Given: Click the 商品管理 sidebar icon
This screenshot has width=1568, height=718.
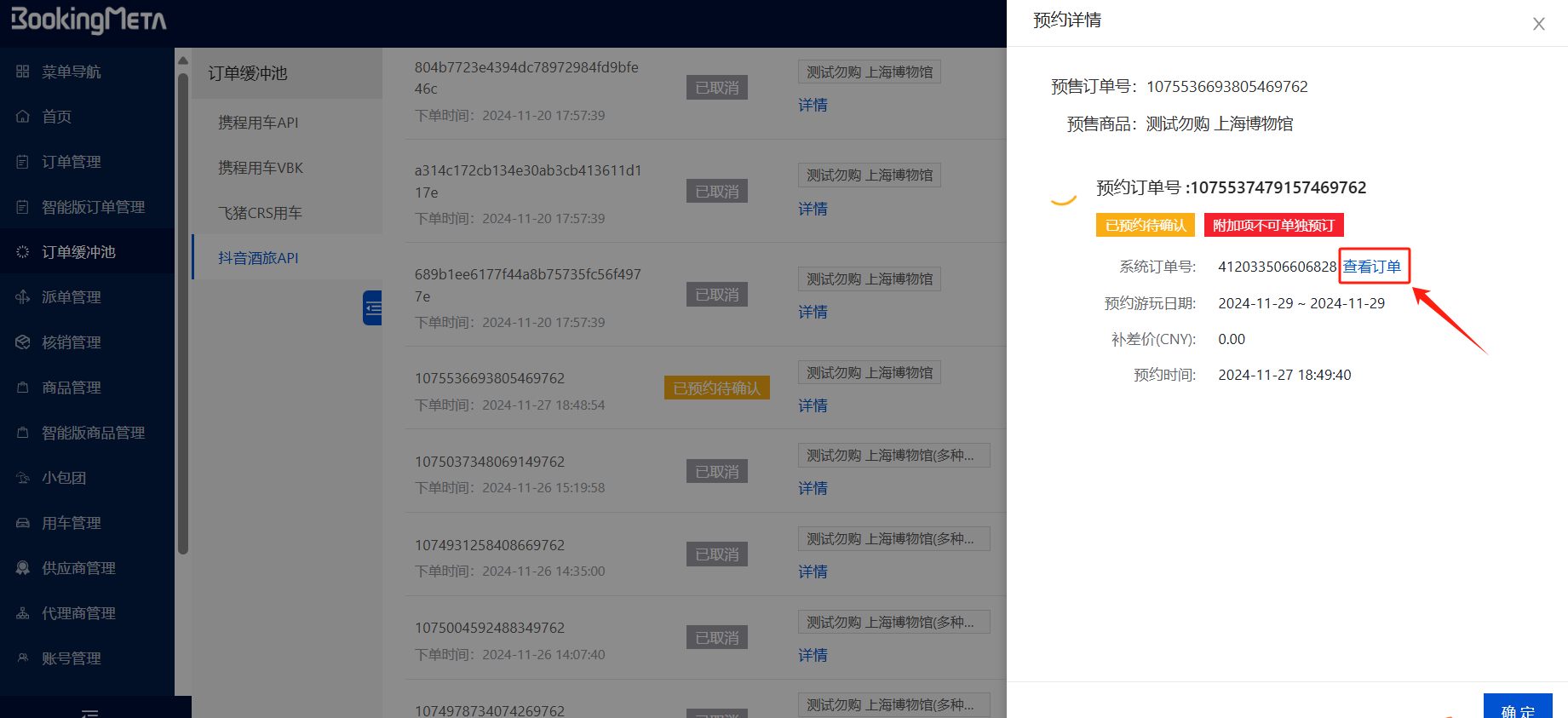Looking at the screenshot, I should pos(23,388).
